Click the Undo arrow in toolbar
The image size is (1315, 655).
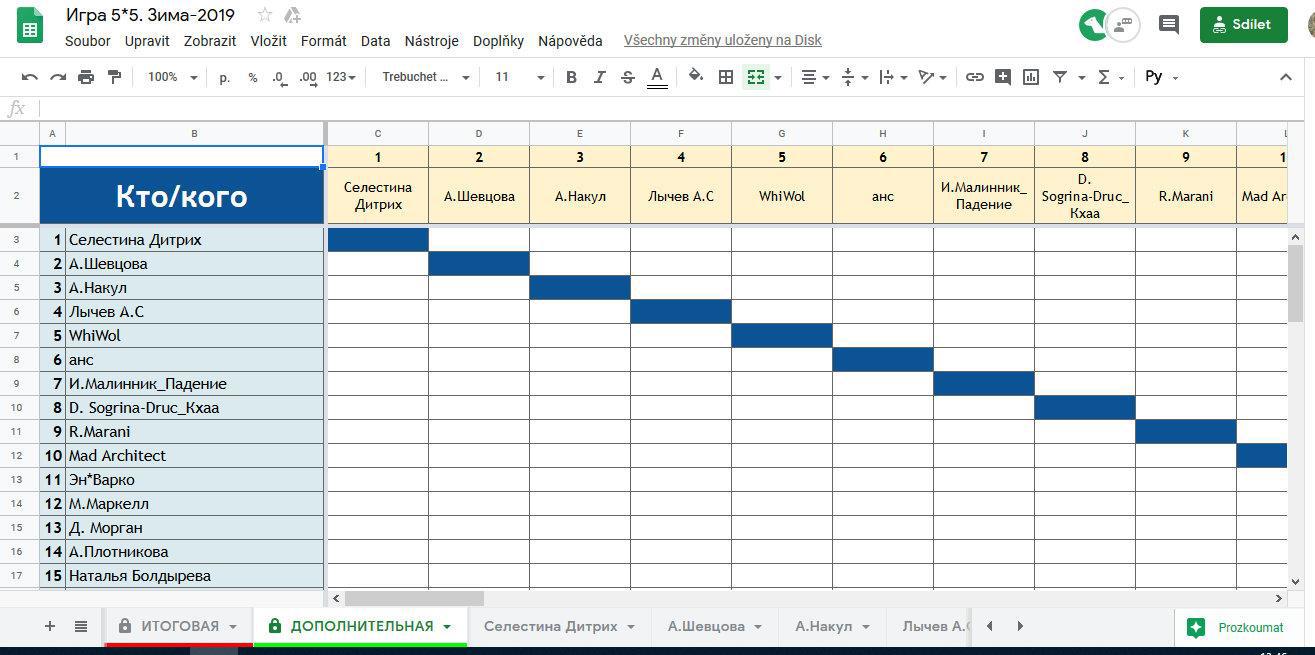[29, 77]
